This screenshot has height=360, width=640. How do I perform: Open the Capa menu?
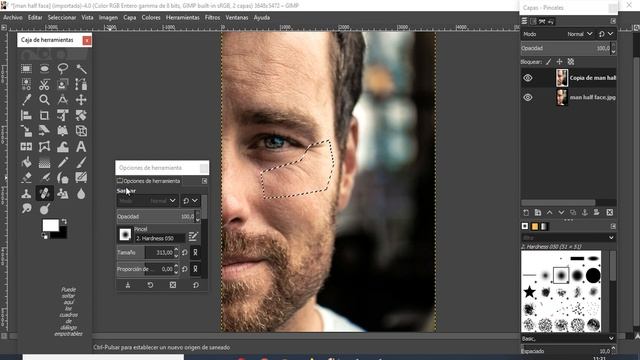(x=129, y=18)
